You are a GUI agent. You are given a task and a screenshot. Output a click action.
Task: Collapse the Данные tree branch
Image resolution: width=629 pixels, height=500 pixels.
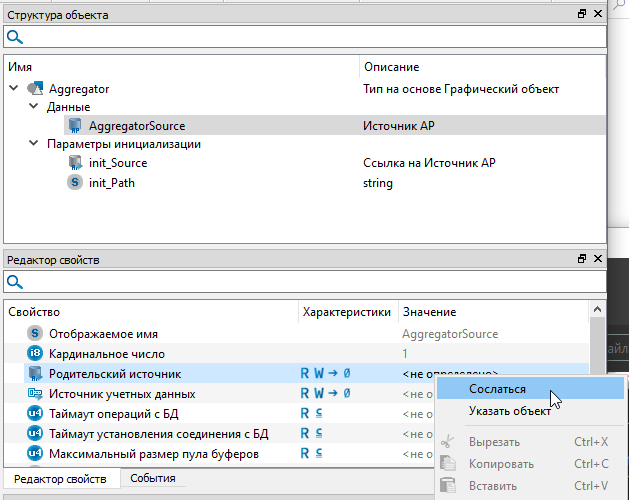coord(33,107)
